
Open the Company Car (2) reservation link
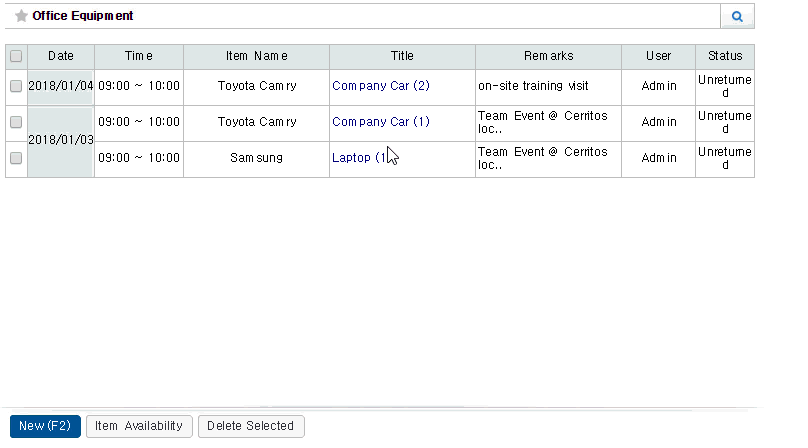click(x=381, y=86)
